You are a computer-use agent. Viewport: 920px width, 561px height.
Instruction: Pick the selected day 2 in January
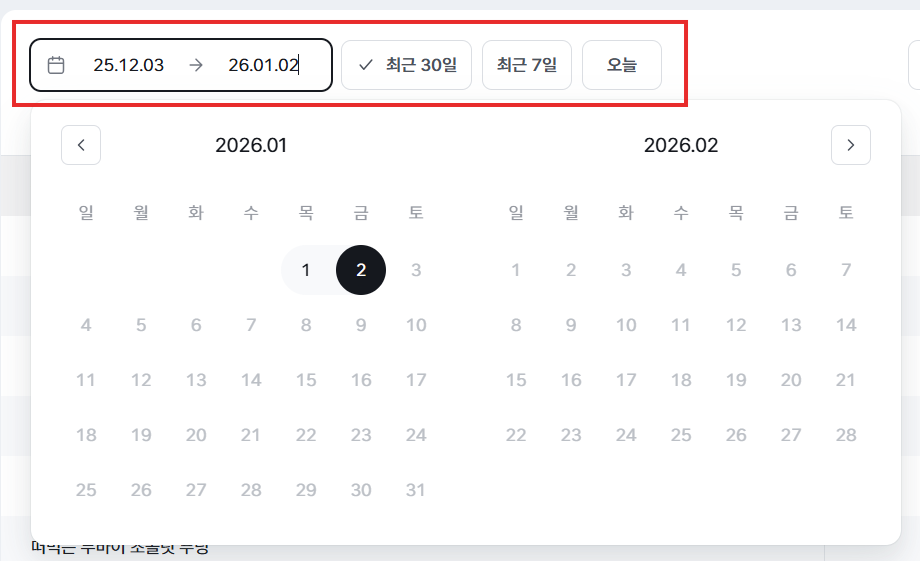(361, 270)
